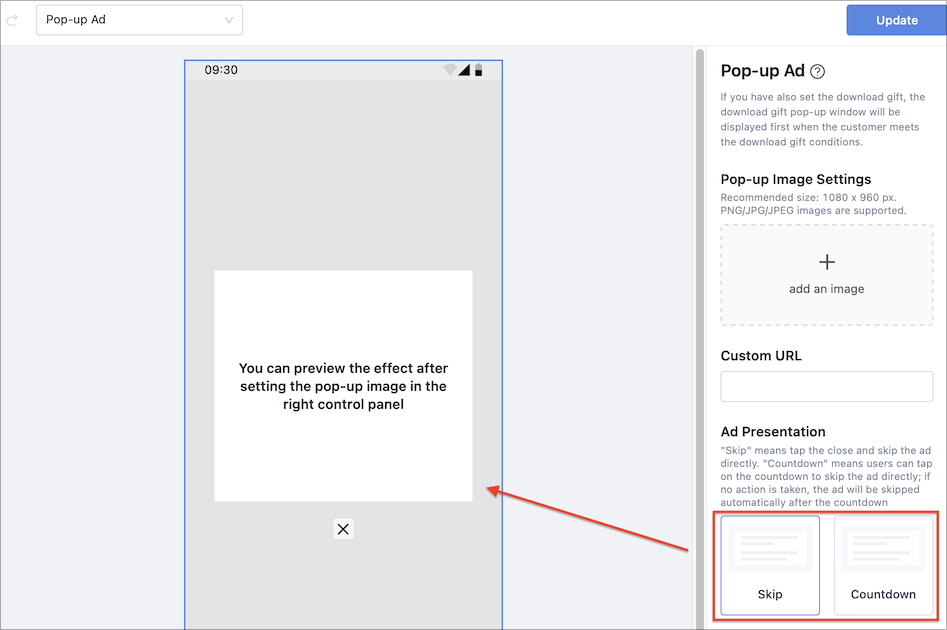Click the redo arrow icon
The image size is (947, 630).
(x=12, y=21)
